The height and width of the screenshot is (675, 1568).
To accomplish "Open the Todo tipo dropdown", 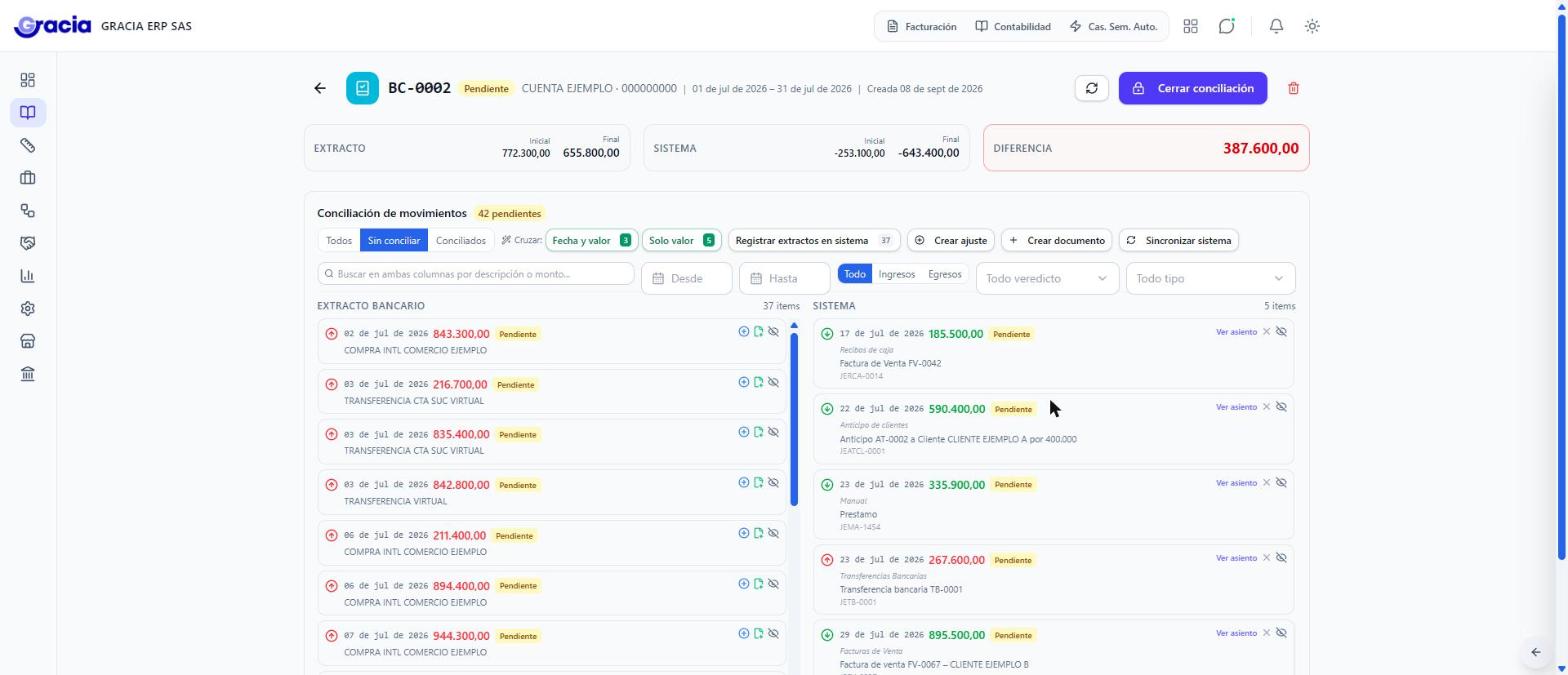I will [1210, 278].
